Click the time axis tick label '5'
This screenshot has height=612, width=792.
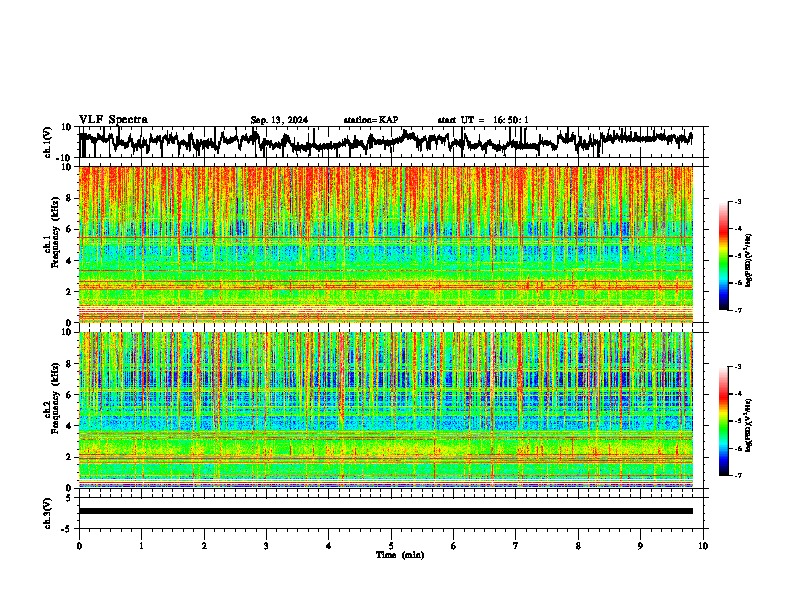coord(391,546)
